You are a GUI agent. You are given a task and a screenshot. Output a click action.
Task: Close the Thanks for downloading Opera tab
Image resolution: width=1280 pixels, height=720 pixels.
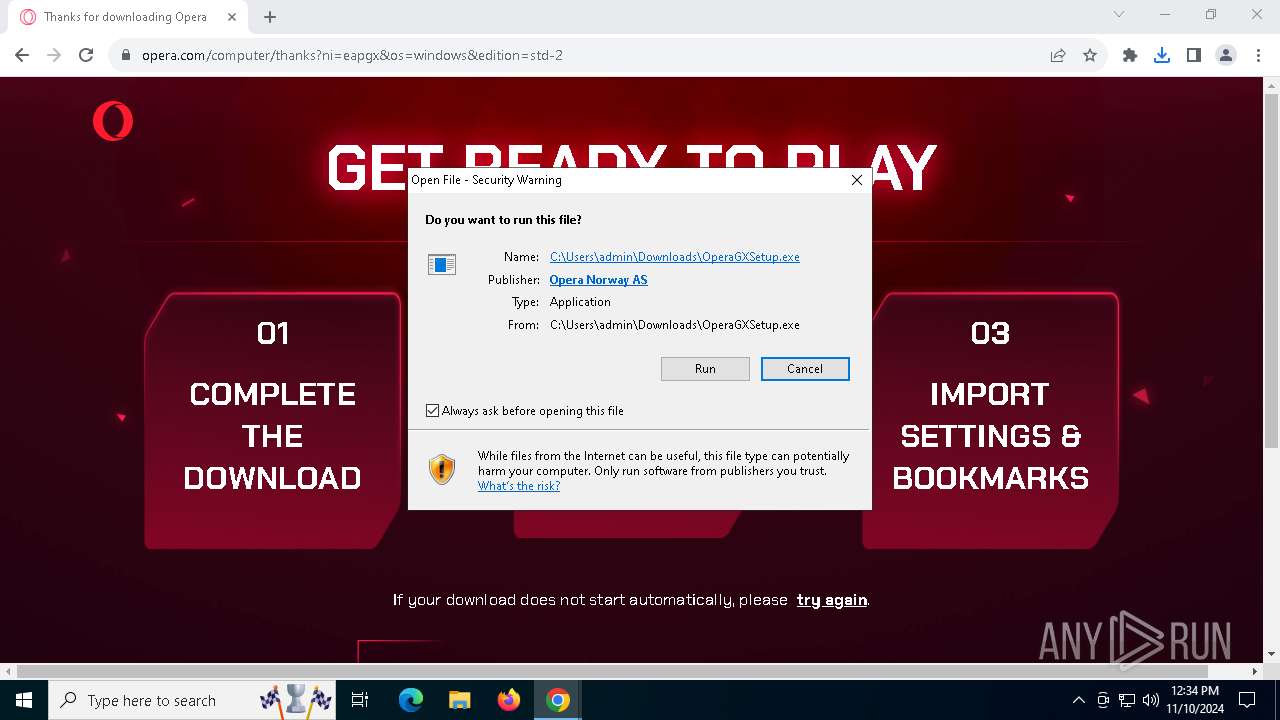pyautogui.click(x=233, y=17)
